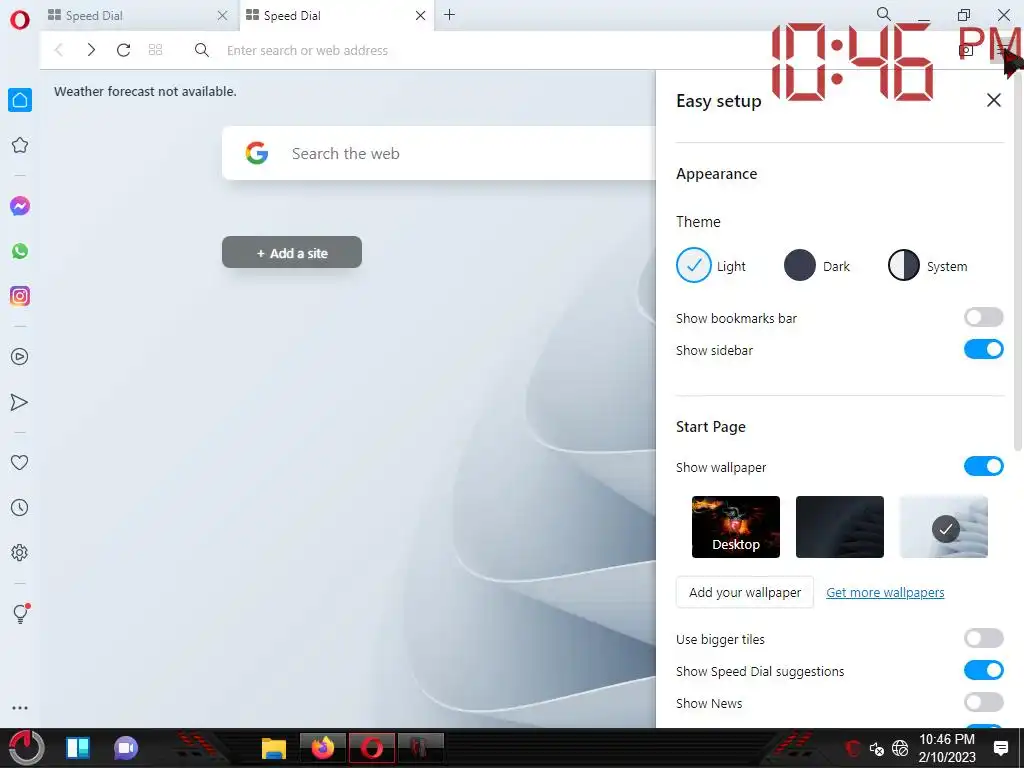Image resolution: width=1024 pixels, height=768 pixels.
Task: Enable Use bigger tiles toggle
Action: coord(984,638)
